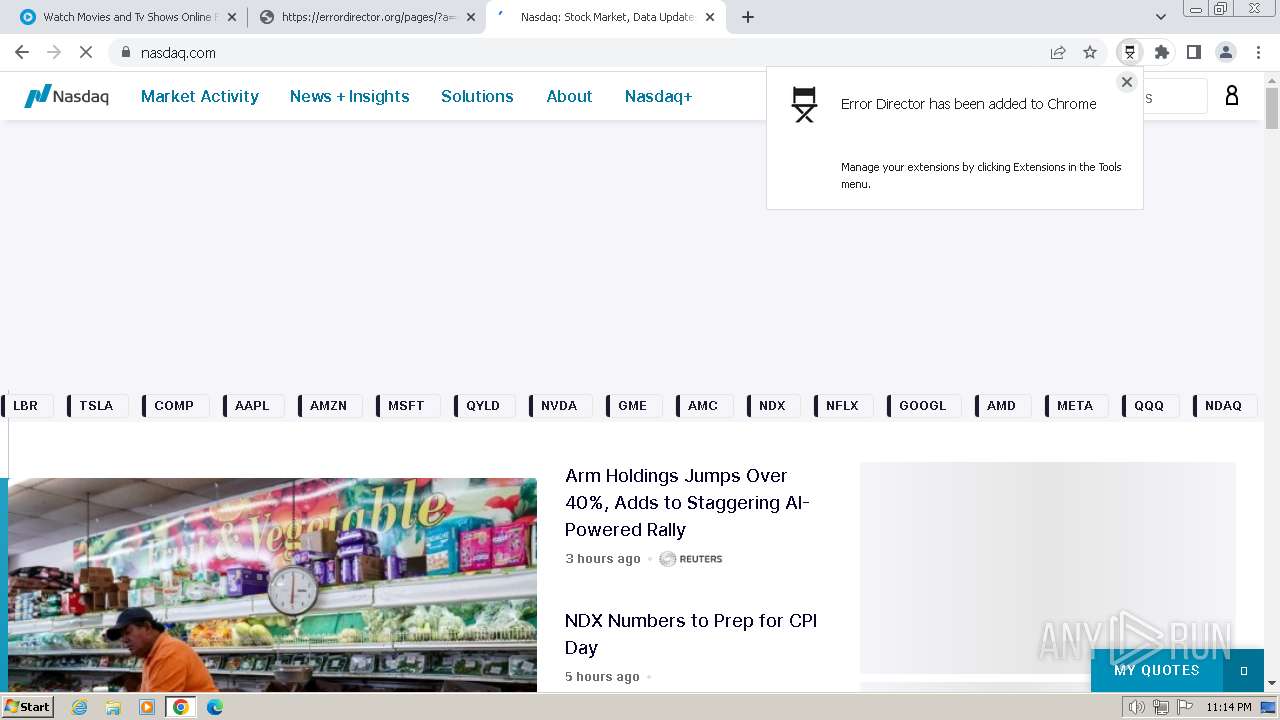Click the padlock site info icon
The width and height of the screenshot is (1280, 720).
click(125, 52)
